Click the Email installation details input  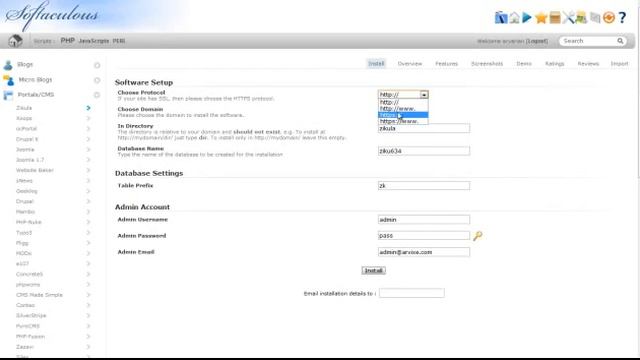coord(411,293)
